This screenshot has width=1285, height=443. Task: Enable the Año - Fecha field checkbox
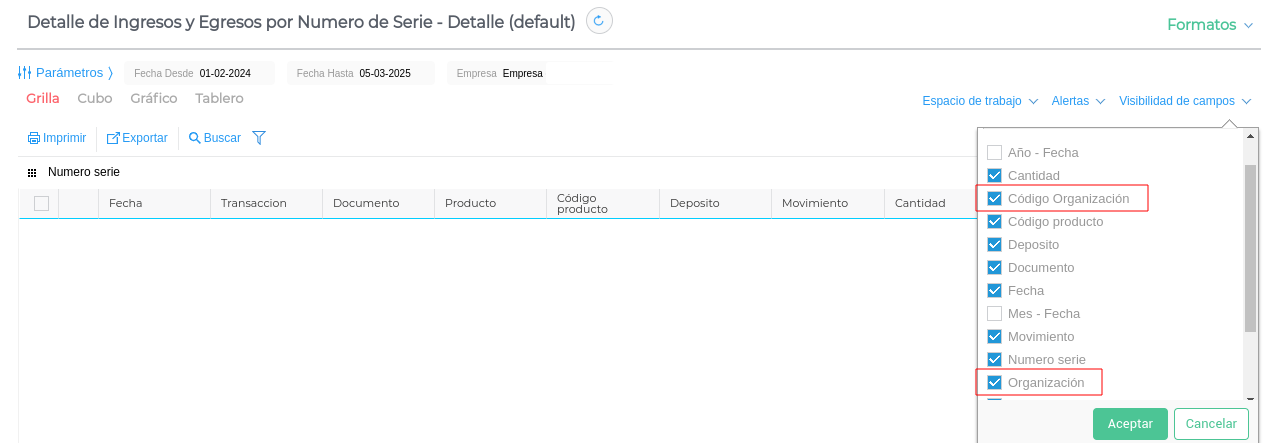(x=994, y=153)
